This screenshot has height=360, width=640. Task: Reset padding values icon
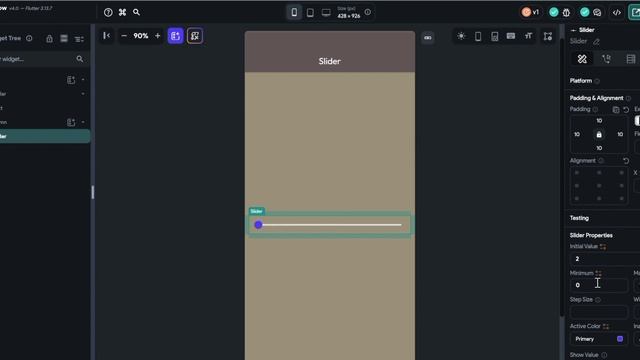tap(626, 110)
